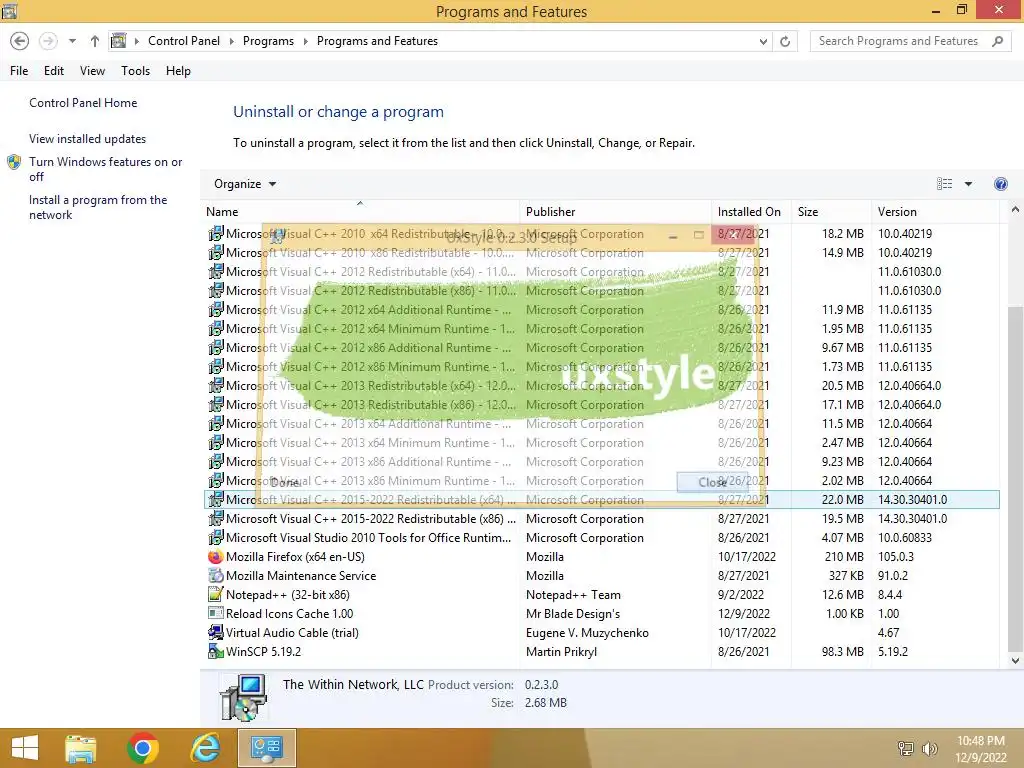The height and width of the screenshot is (768, 1024).
Task: Go up one level with Up arrow
Action: pyautogui.click(x=95, y=41)
